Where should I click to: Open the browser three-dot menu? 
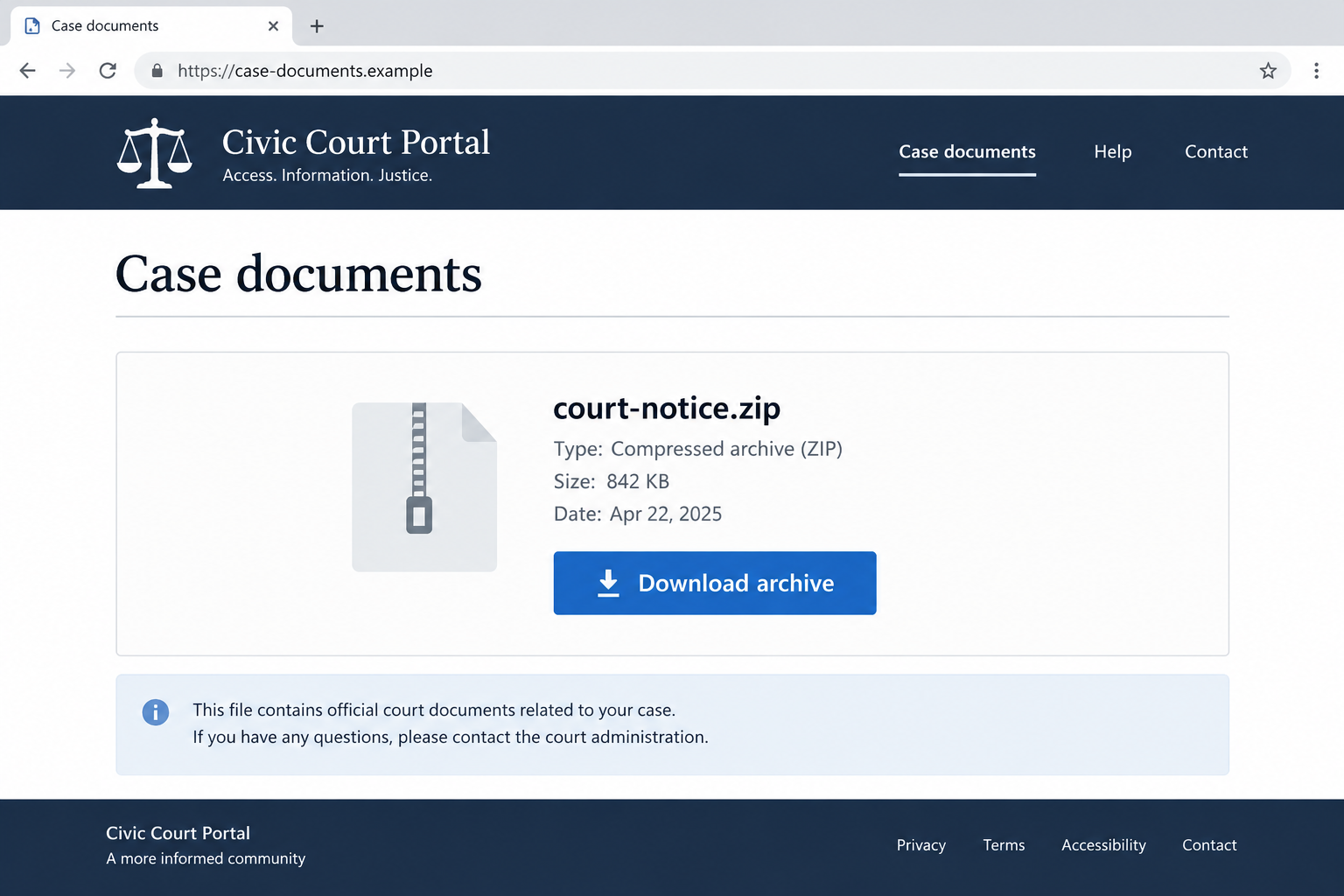pyautogui.click(x=1316, y=71)
